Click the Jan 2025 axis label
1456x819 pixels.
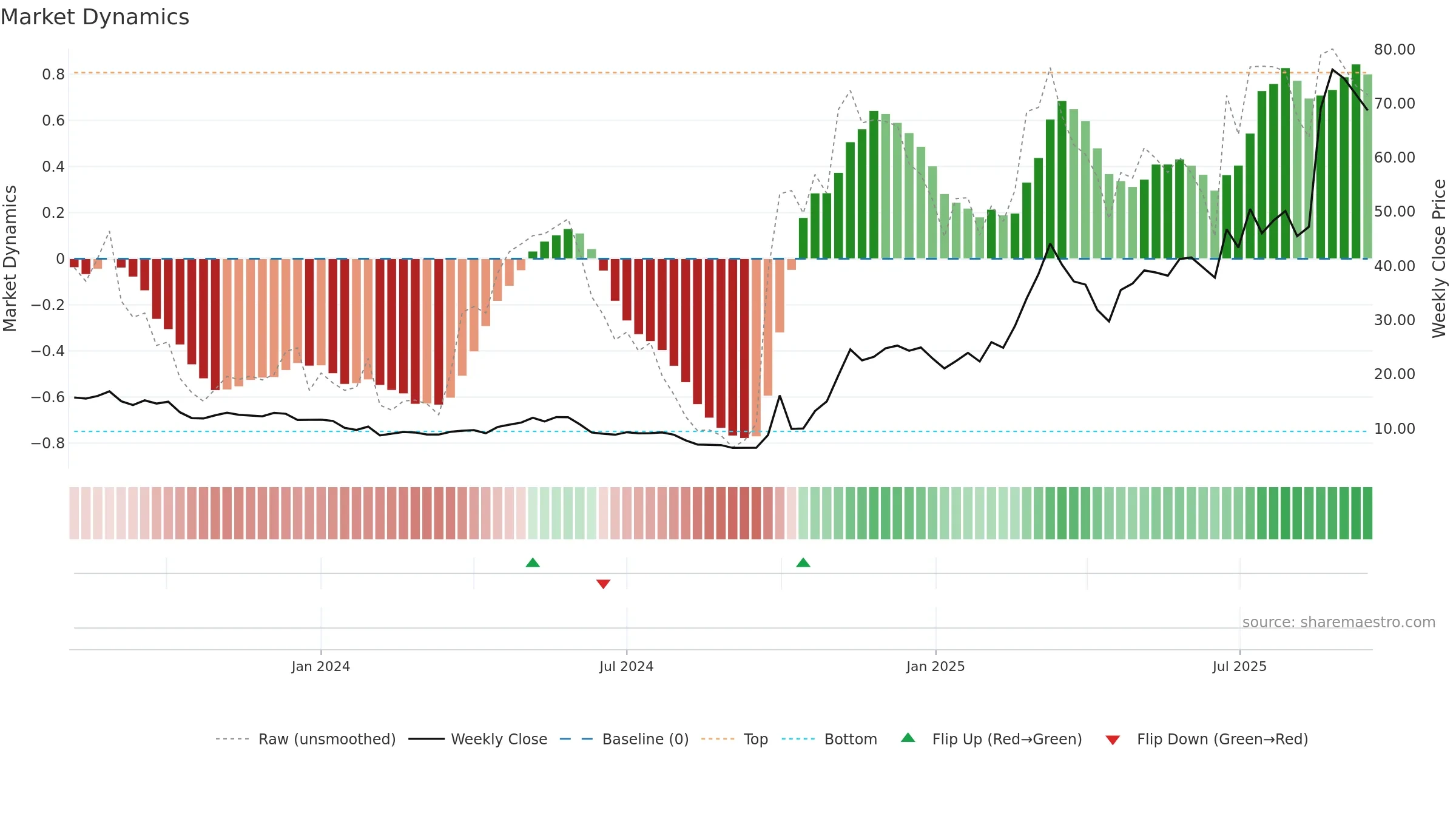[935, 666]
